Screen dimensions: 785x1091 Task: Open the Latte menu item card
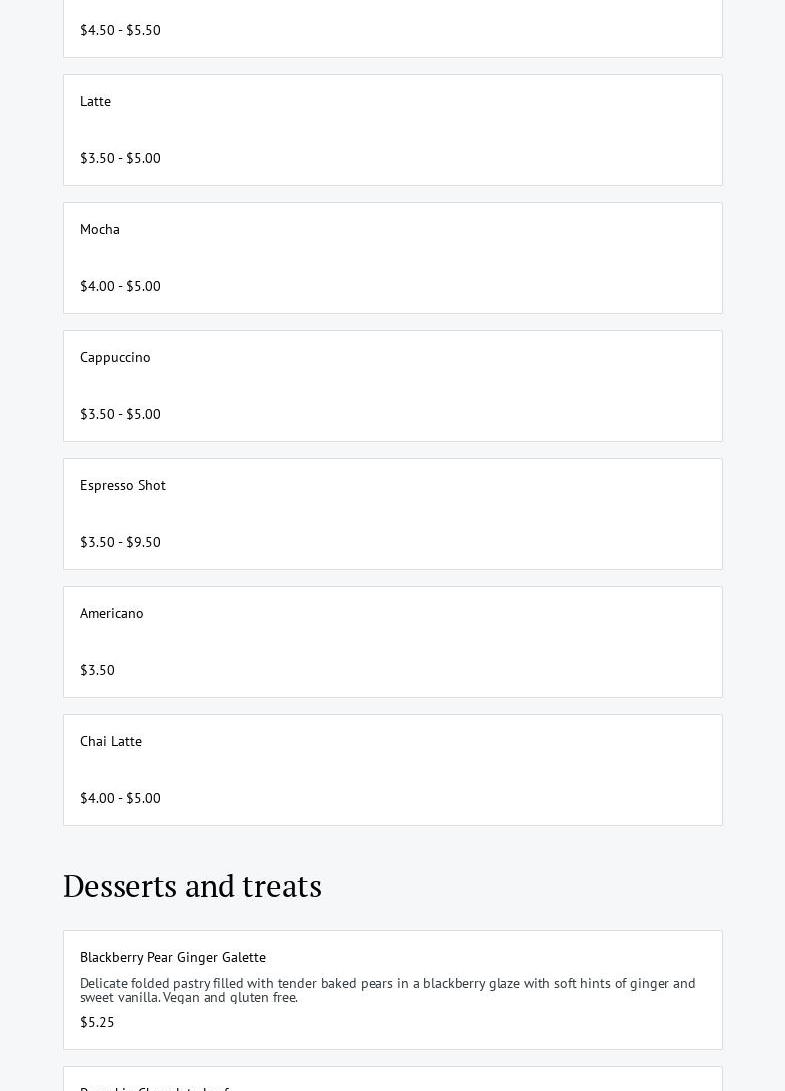tap(392, 130)
